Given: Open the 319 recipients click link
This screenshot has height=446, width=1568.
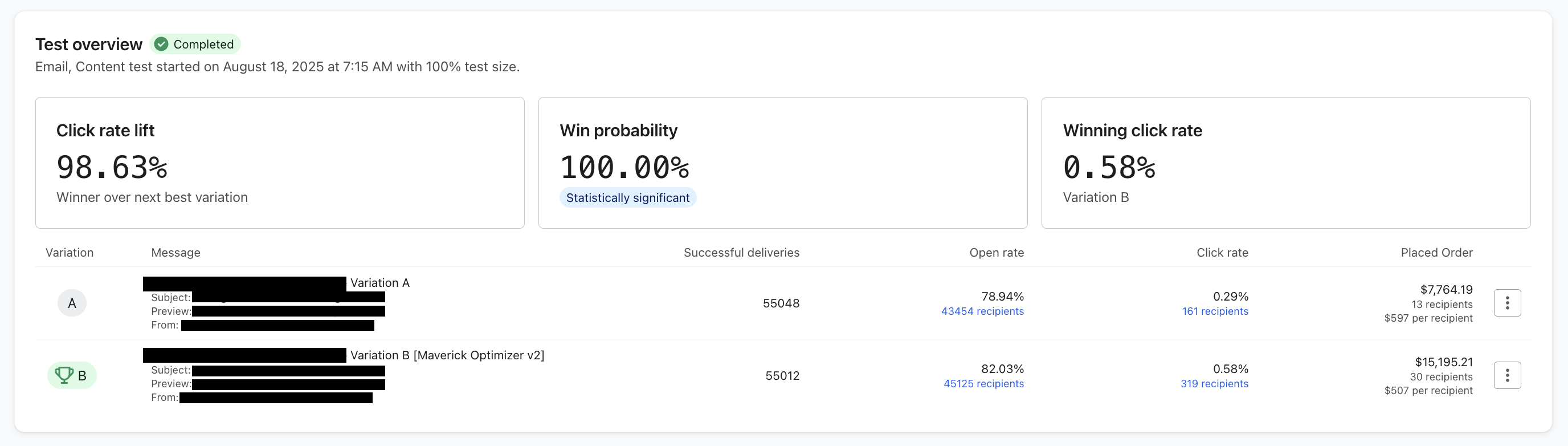Looking at the screenshot, I should [1214, 384].
